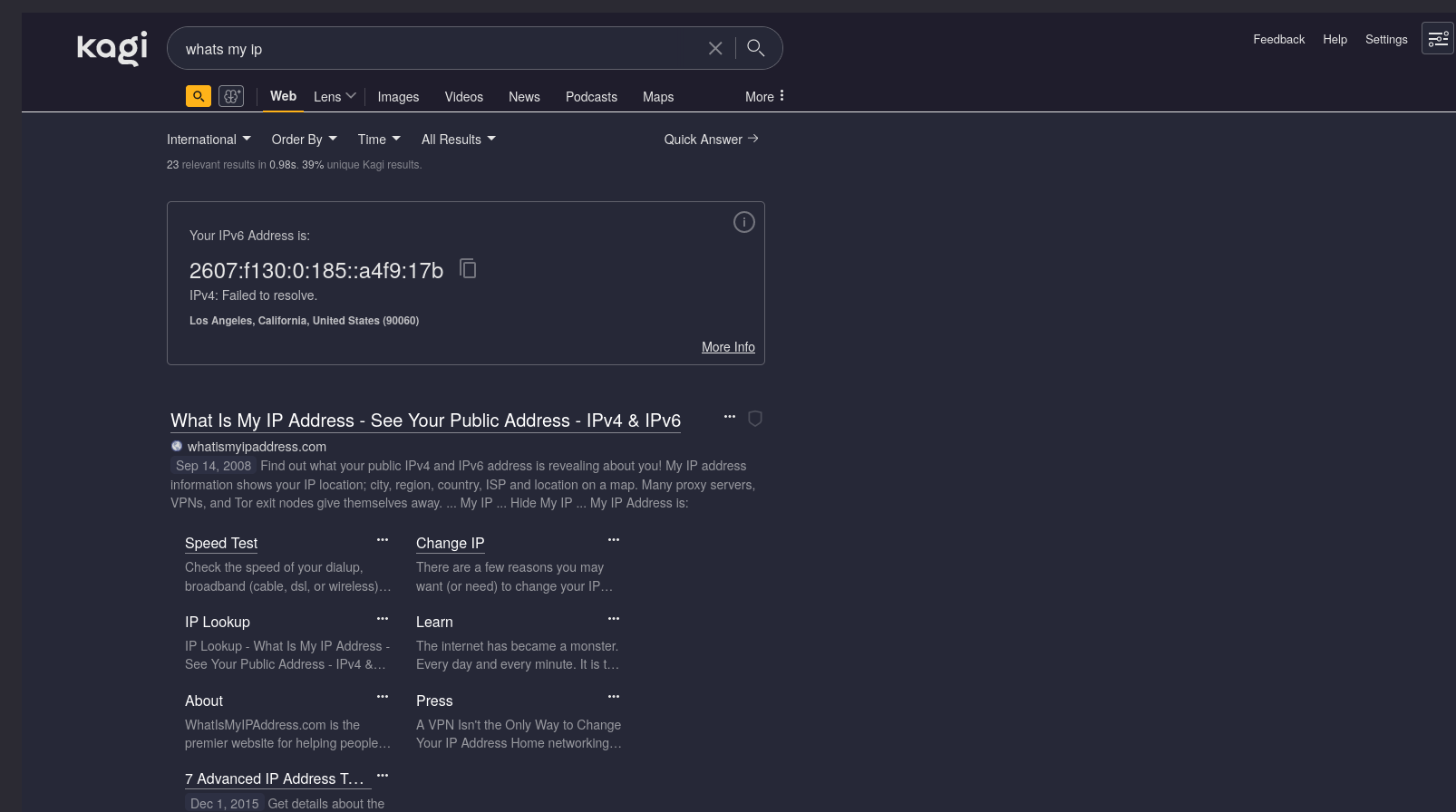Click the magnifier search submit icon
The image size is (1456, 812).
pyautogui.click(x=755, y=48)
